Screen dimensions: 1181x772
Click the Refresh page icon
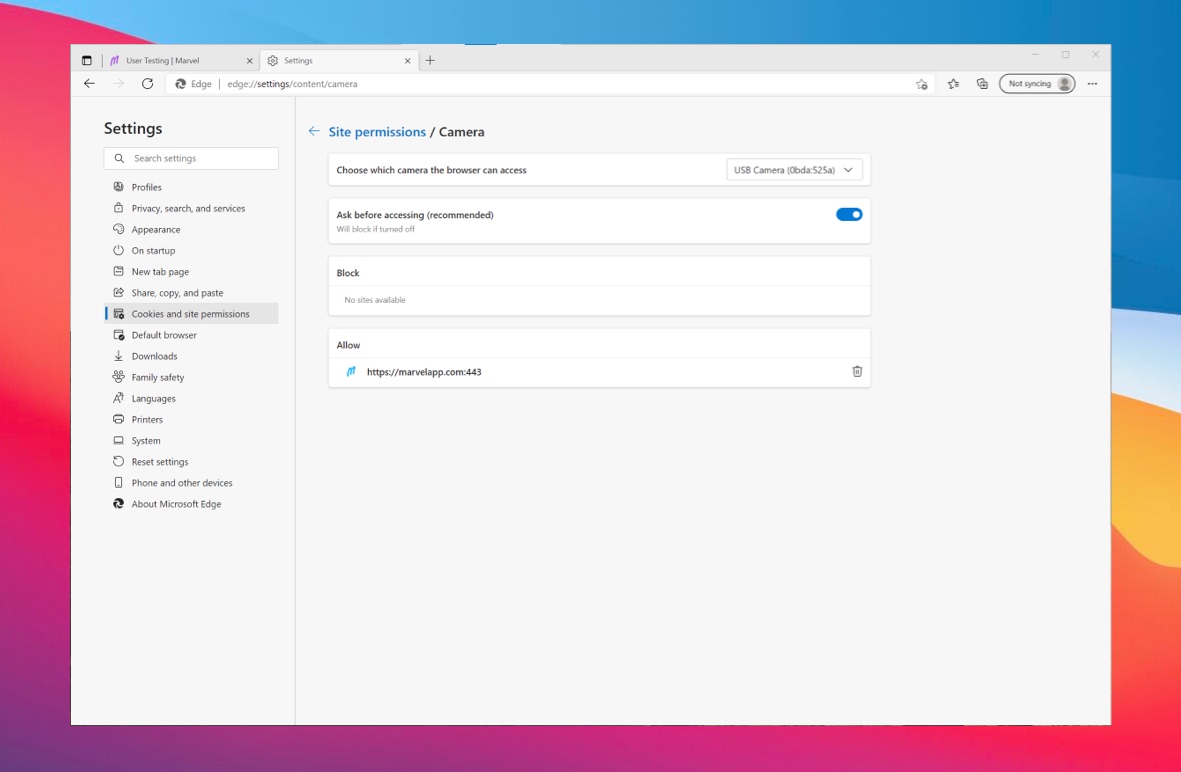[x=148, y=84]
